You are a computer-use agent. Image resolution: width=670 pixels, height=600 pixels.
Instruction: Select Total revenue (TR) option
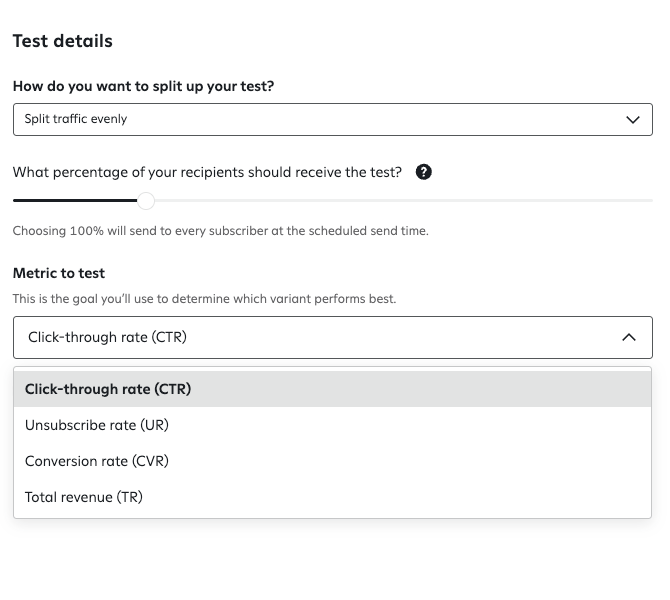[x=84, y=497]
